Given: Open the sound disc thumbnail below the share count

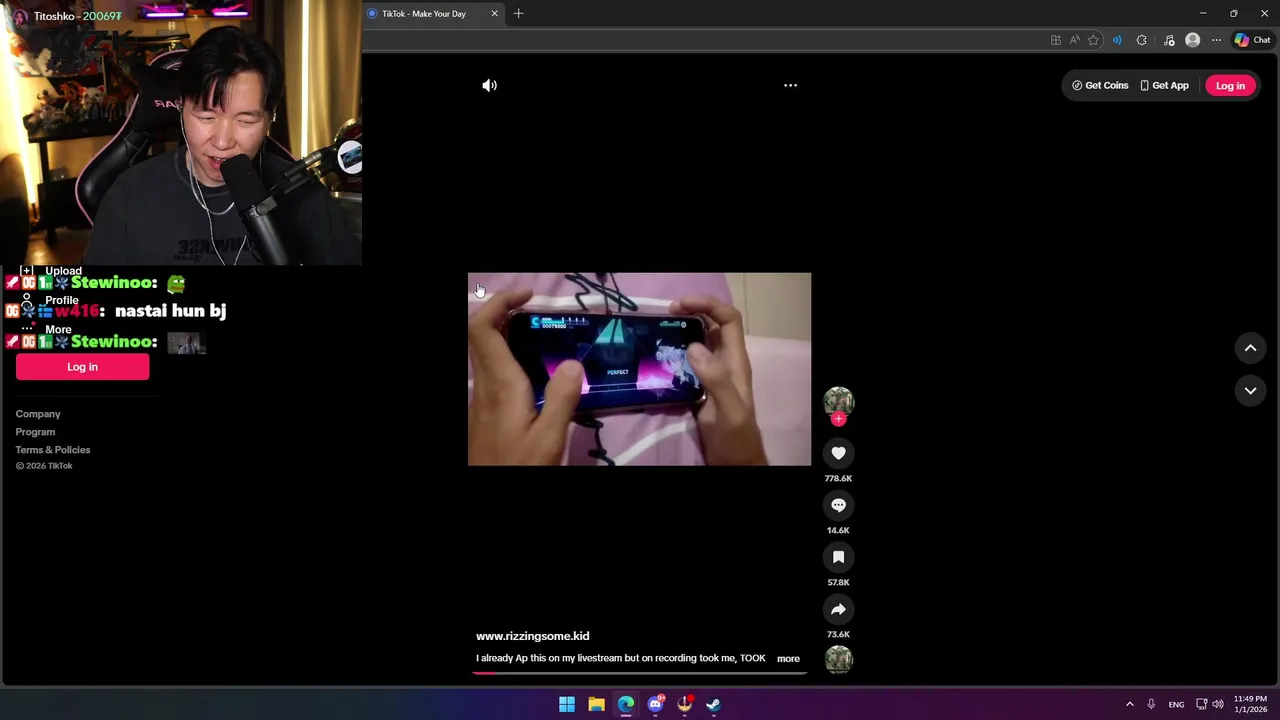Looking at the screenshot, I should pos(838,659).
